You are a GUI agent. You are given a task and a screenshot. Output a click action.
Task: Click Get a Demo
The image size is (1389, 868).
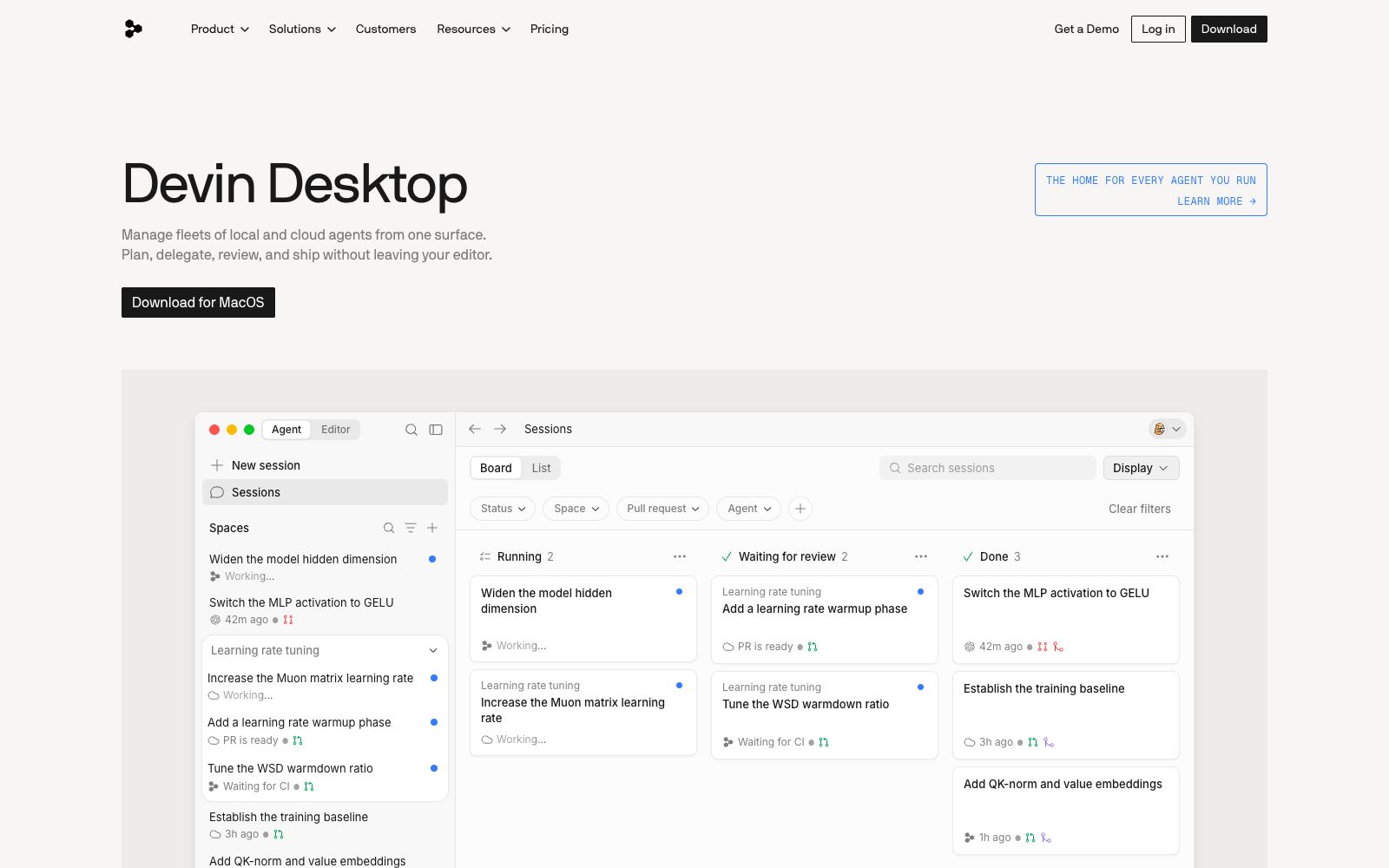pyautogui.click(x=1087, y=29)
